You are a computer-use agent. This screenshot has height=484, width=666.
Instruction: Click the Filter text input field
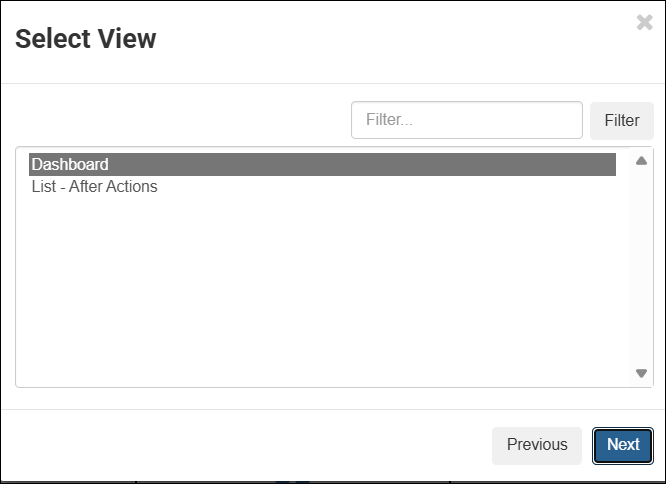(466, 120)
